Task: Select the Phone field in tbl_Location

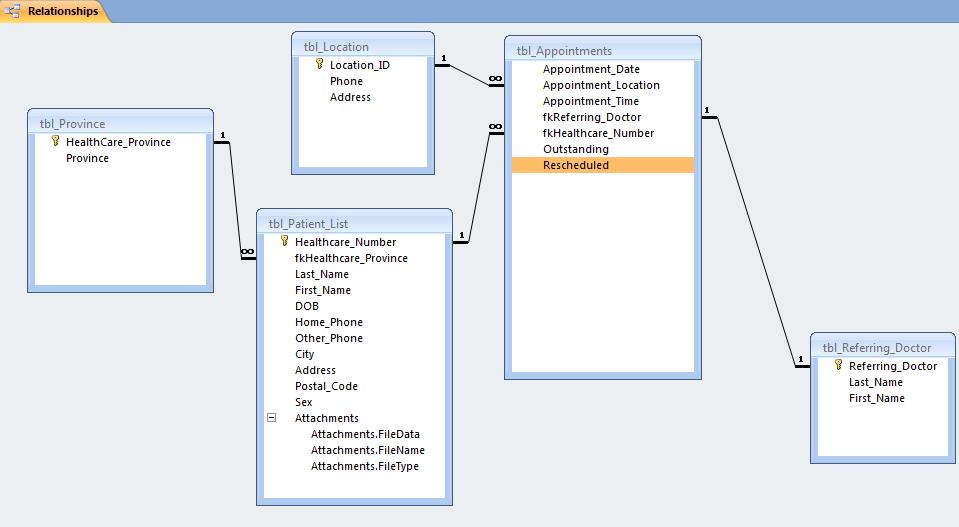Action: tap(363, 81)
